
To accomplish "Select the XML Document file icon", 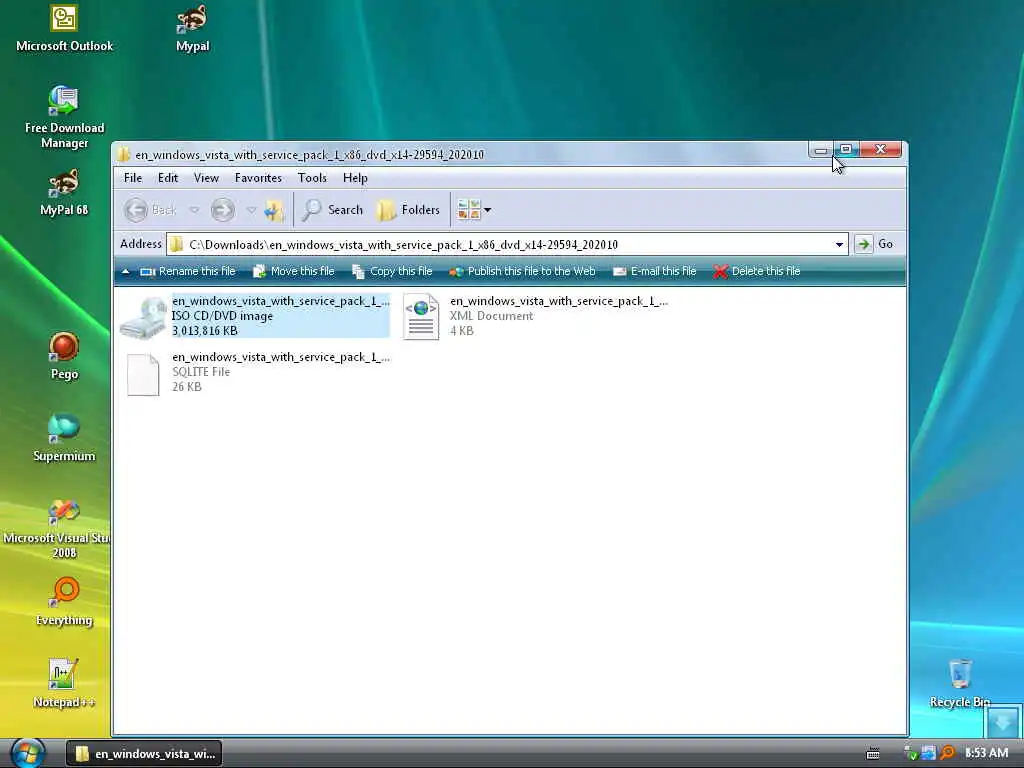I will [x=421, y=317].
